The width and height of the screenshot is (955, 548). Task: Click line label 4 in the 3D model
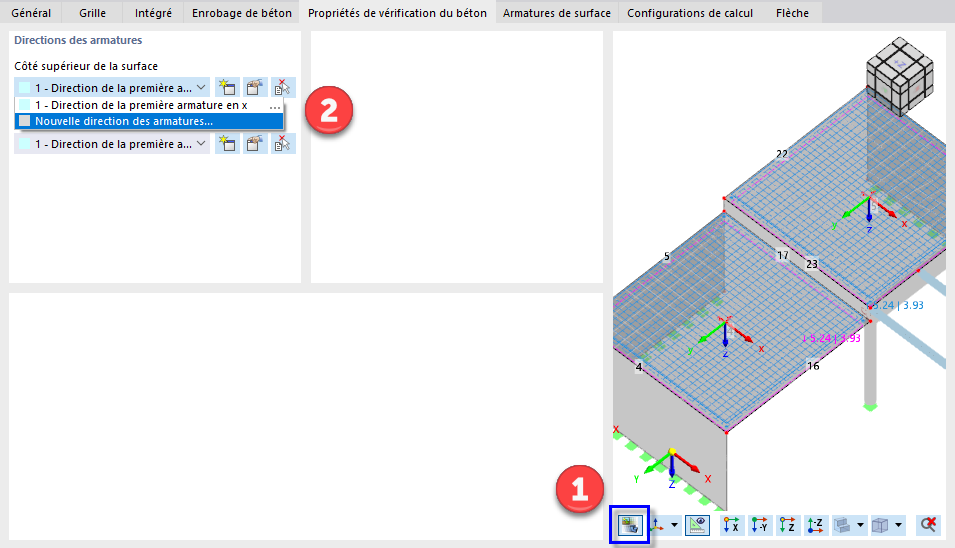point(639,367)
